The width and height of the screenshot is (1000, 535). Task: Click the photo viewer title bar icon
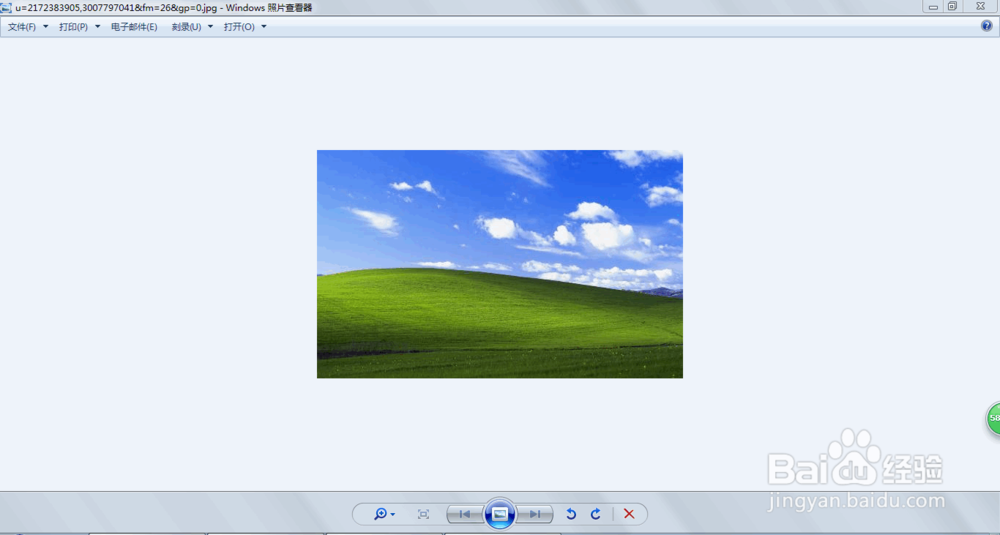[x=6, y=8]
